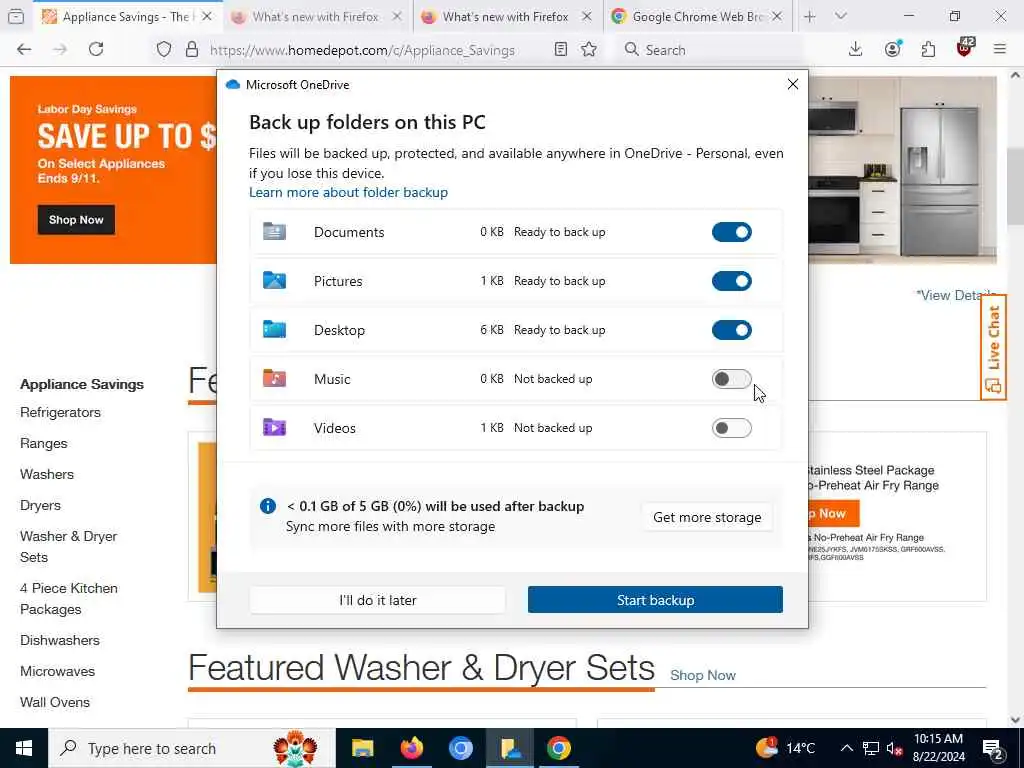The width and height of the screenshot is (1024, 768).
Task: Toggle Firefox reader view icon
Action: point(560,50)
